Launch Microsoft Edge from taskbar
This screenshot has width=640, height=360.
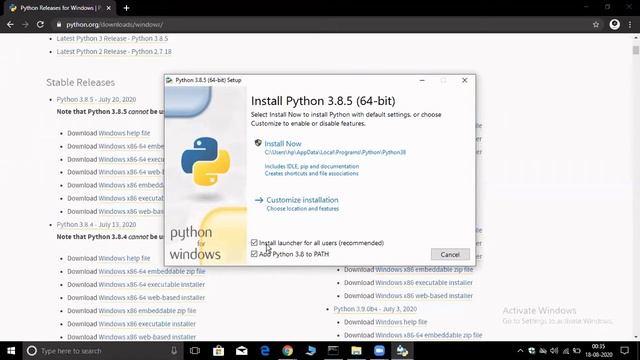click(264, 351)
